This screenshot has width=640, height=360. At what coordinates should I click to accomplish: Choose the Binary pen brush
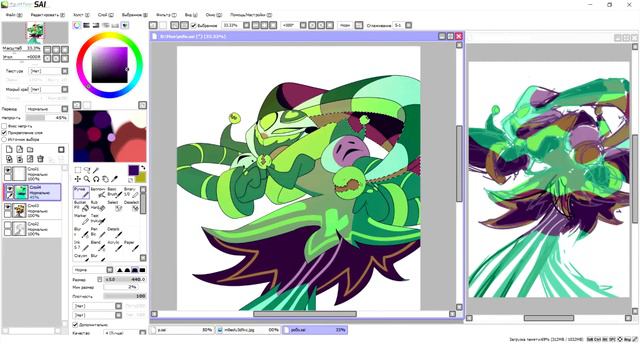(x=131, y=192)
